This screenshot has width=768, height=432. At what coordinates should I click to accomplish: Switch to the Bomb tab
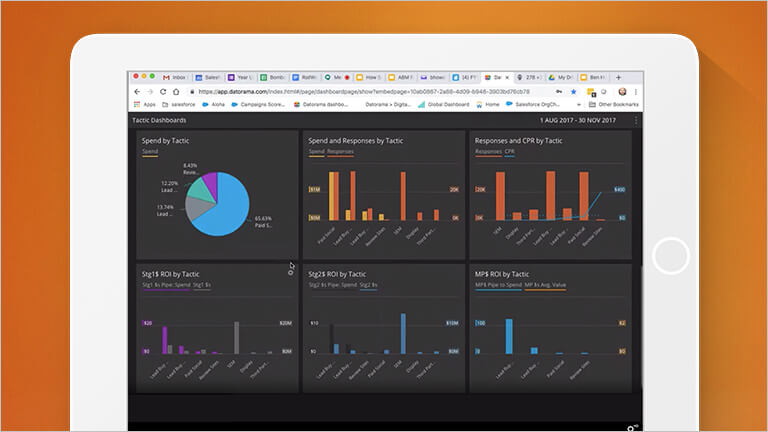[x=272, y=77]
